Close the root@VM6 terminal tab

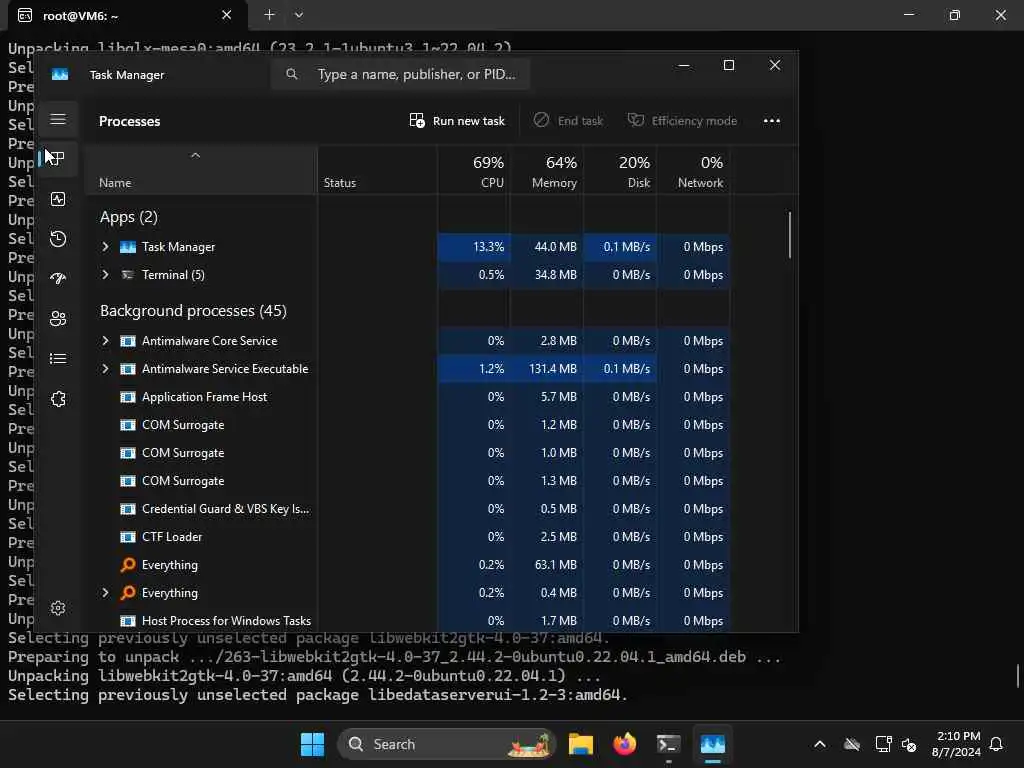[227, 15]
